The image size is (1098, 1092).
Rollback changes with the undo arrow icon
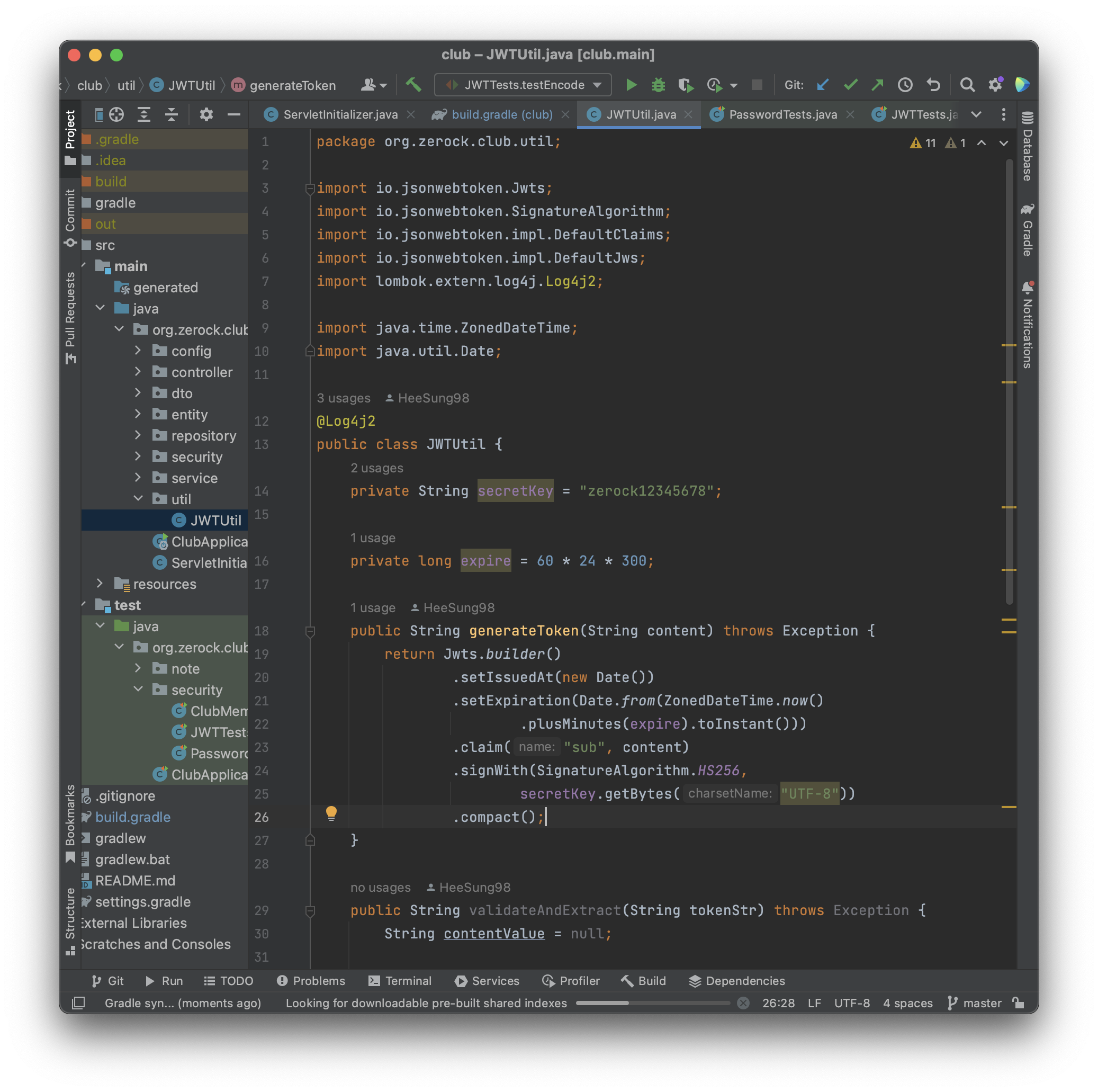(933, 85)
